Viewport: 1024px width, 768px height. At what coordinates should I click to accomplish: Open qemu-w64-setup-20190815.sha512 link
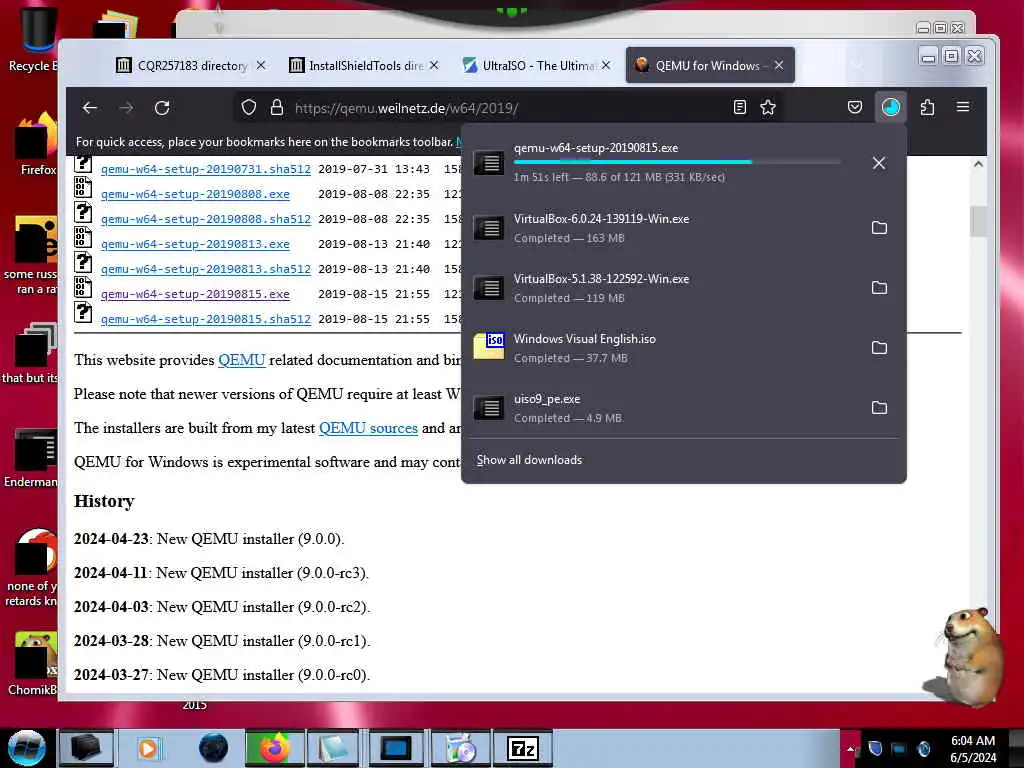pos(206,319)
